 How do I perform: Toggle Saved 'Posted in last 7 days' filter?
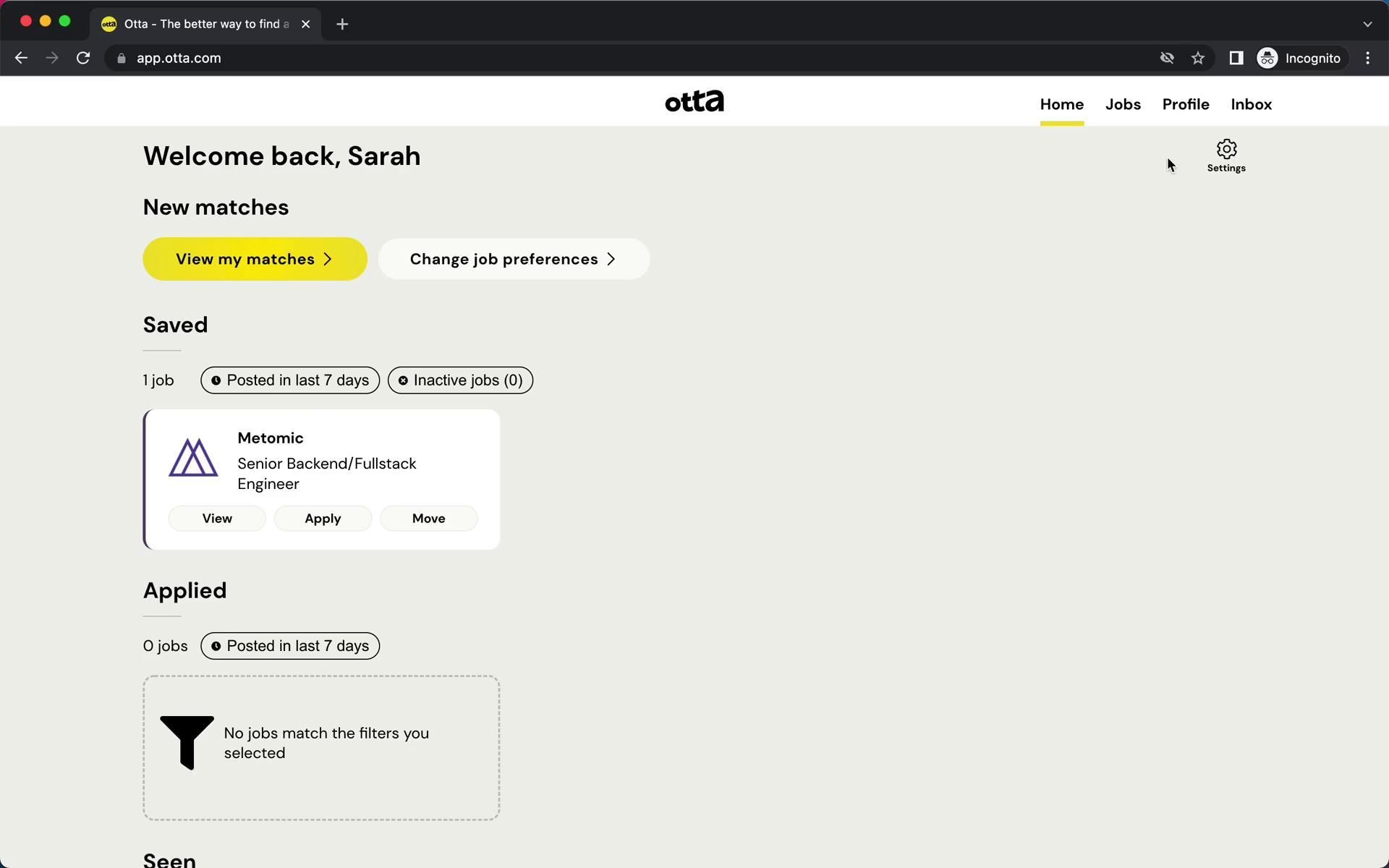tap(290, 380)
